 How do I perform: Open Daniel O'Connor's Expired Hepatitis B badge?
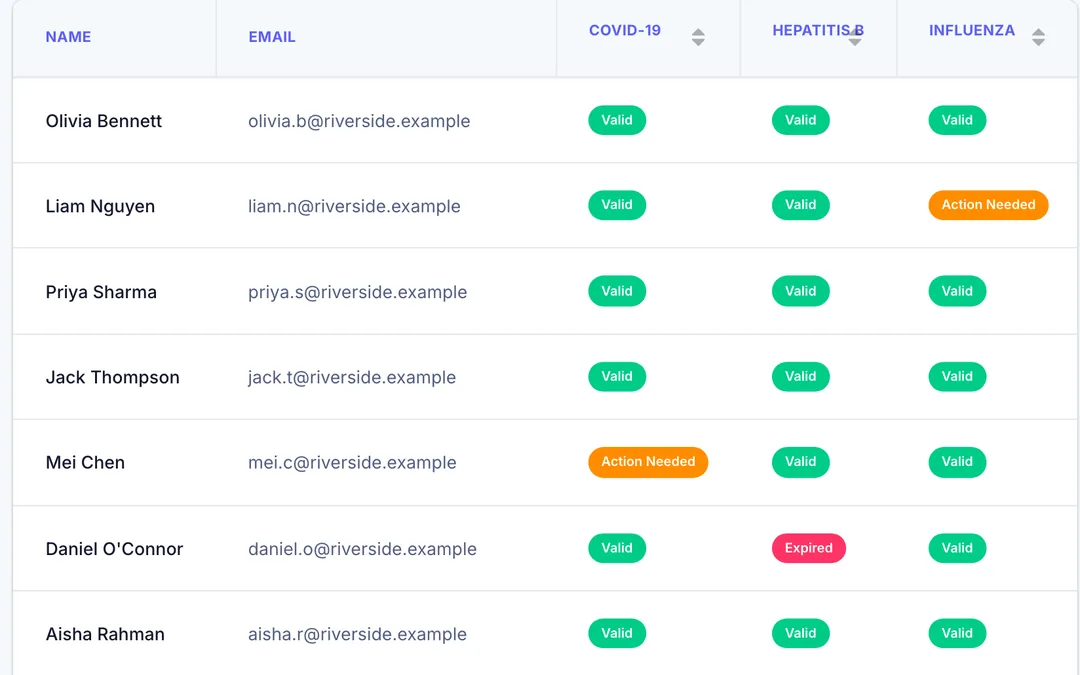[x=809, y=548]
